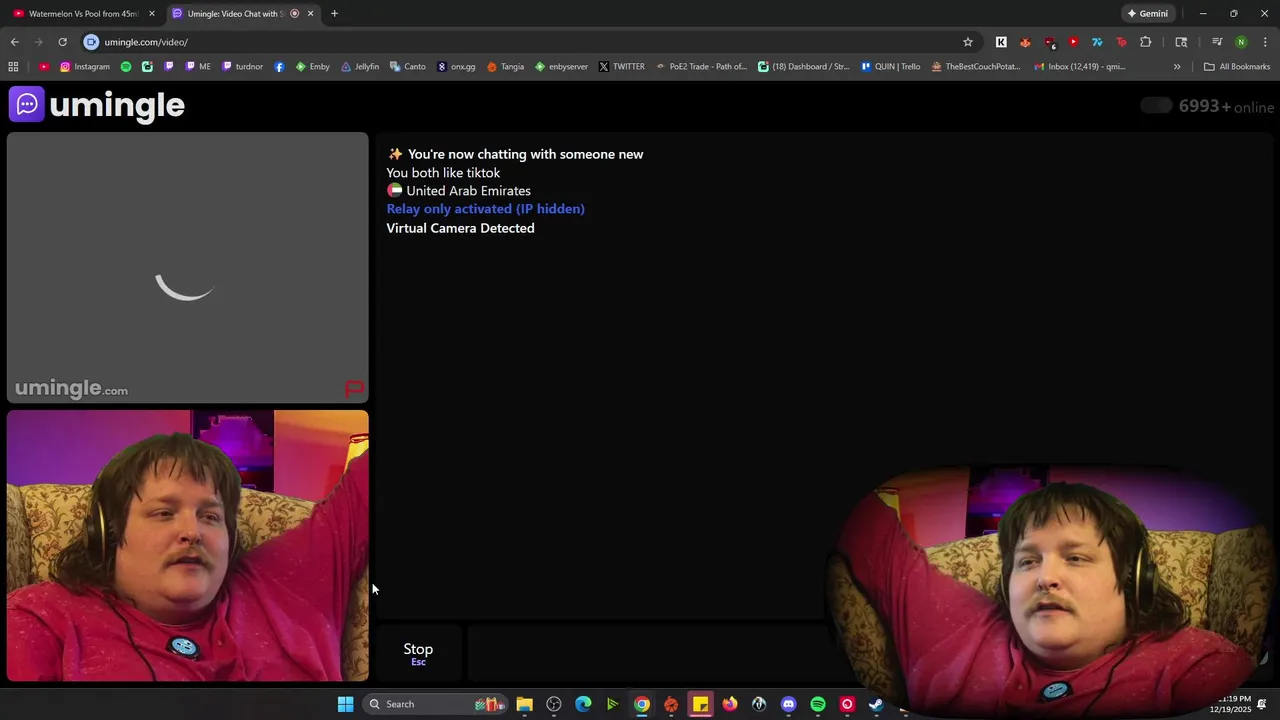
Task: Click "Relay only activated (IP hidden)" text
Action: point(486,209)
